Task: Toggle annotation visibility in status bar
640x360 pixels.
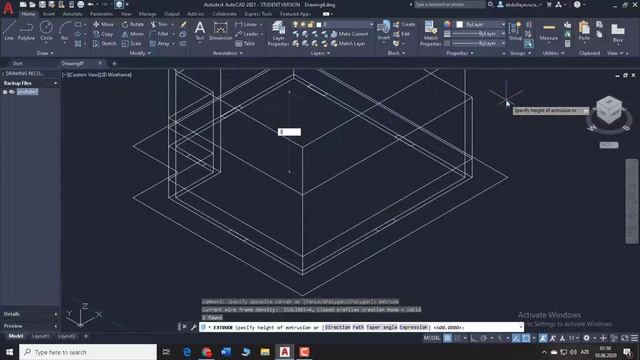Action: coord(543,338)
